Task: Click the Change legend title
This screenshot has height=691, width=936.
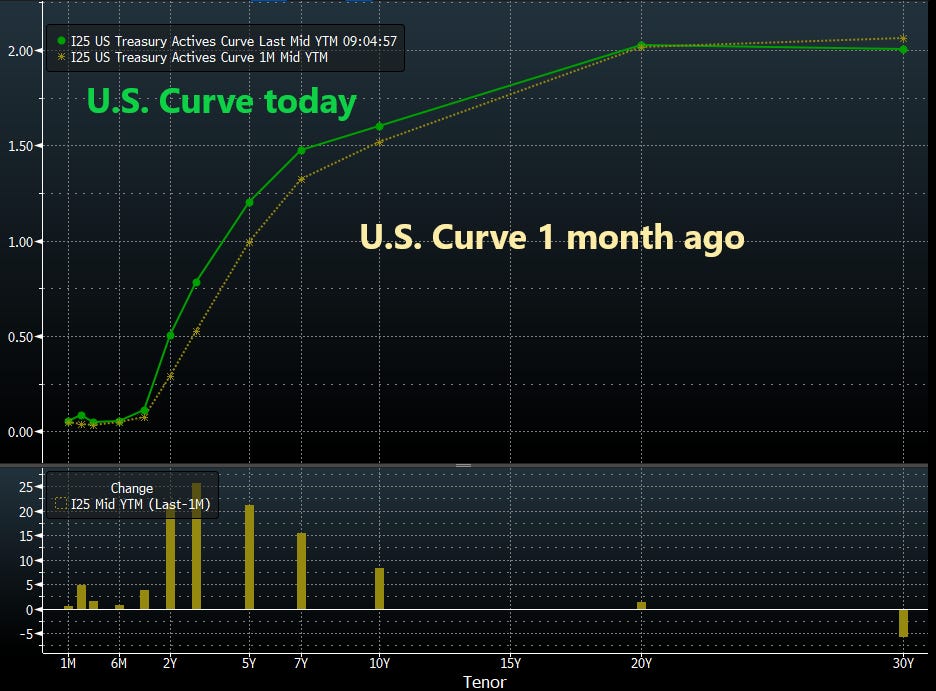Action: 131,488
